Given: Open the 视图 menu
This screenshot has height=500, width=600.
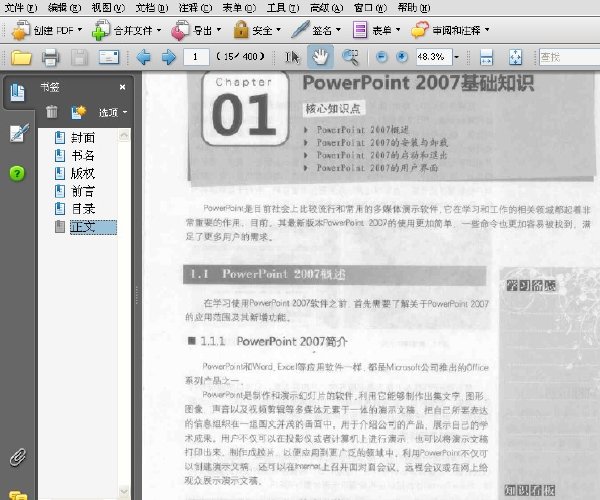Looking at the screenshot, I should point(108,7).
